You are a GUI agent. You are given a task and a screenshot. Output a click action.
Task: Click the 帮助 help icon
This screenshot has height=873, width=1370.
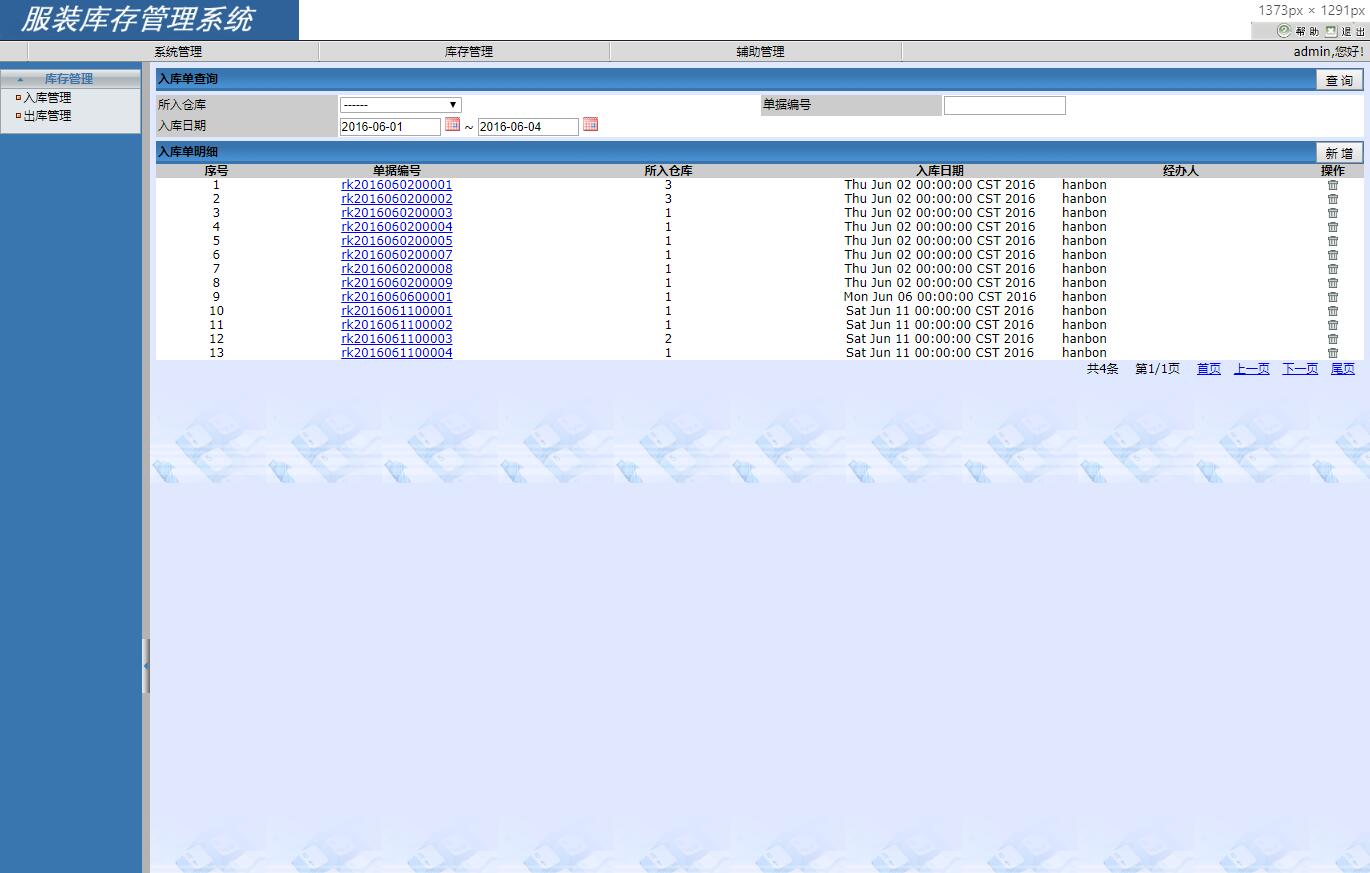point(1284,31)
